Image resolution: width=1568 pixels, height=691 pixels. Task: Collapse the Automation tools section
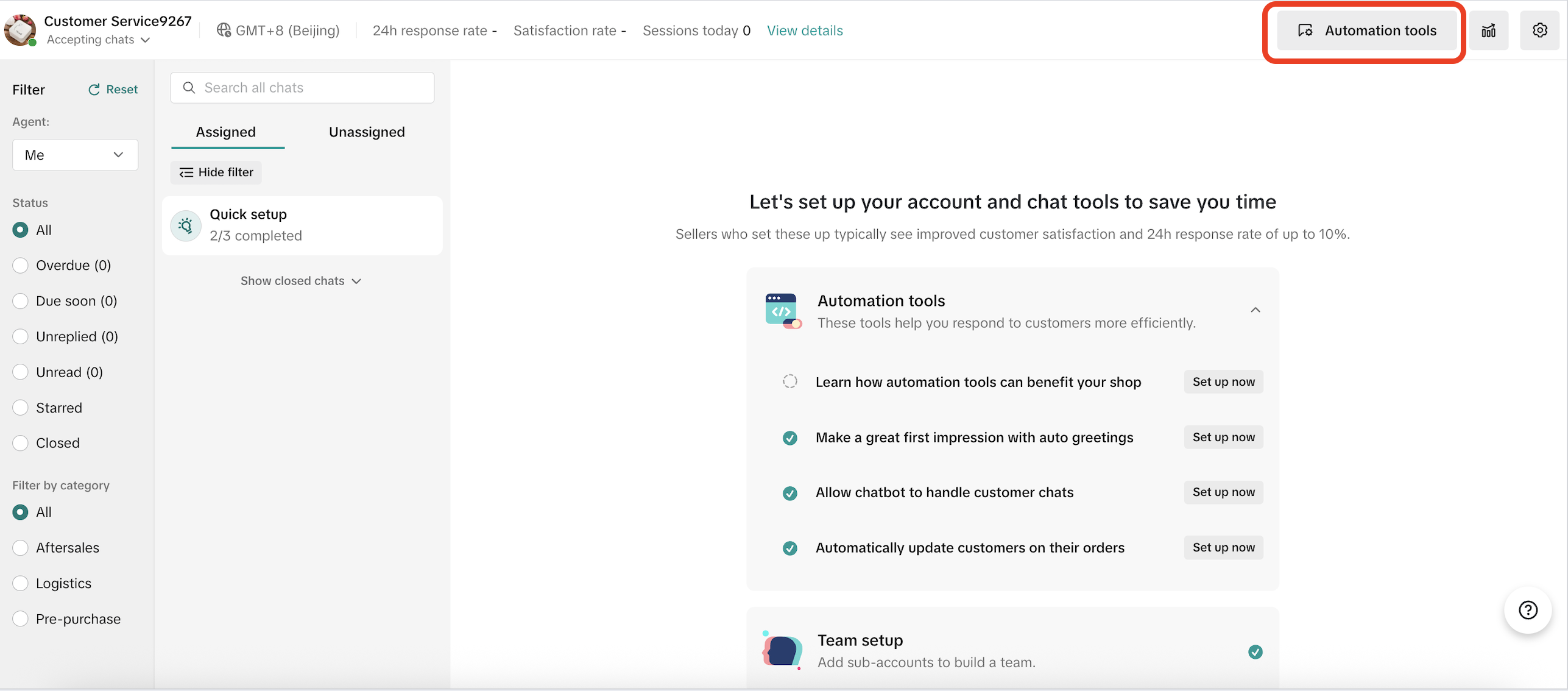tap(1255, 310)
